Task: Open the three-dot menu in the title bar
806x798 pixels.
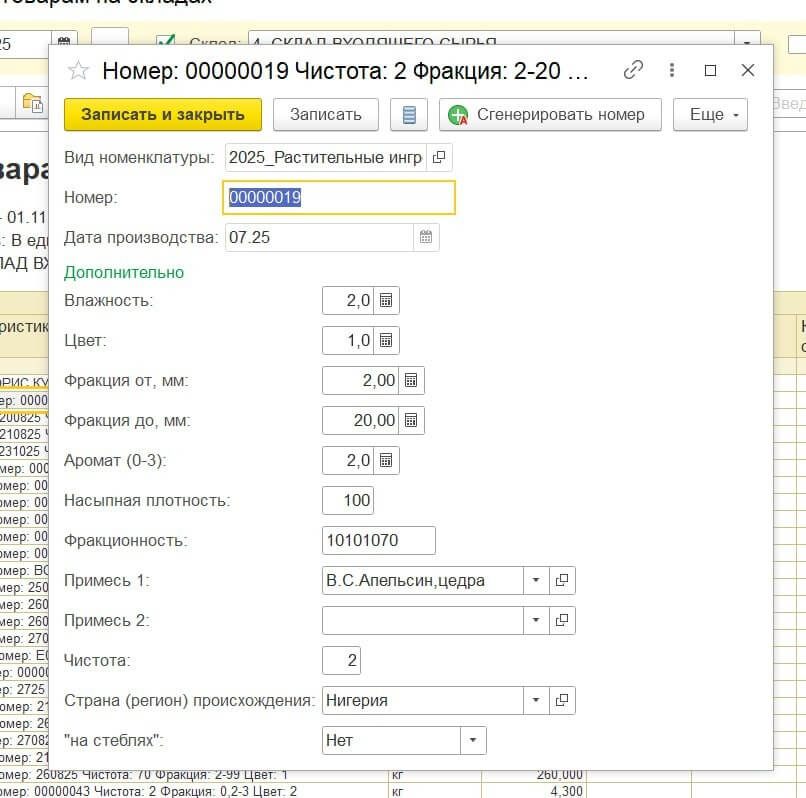Action: (x=672, y=70)
